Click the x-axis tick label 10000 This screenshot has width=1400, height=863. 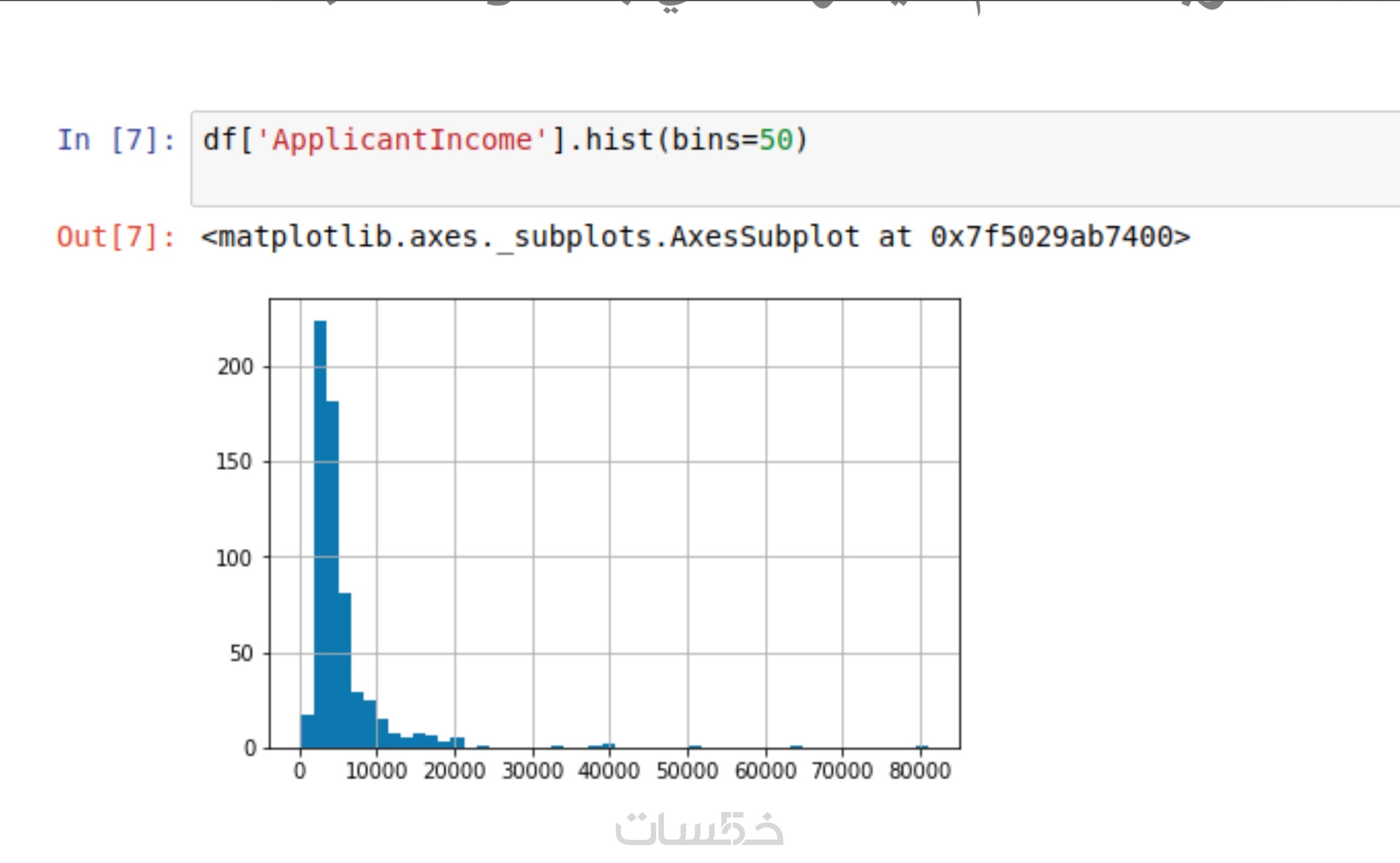point(376,771)
